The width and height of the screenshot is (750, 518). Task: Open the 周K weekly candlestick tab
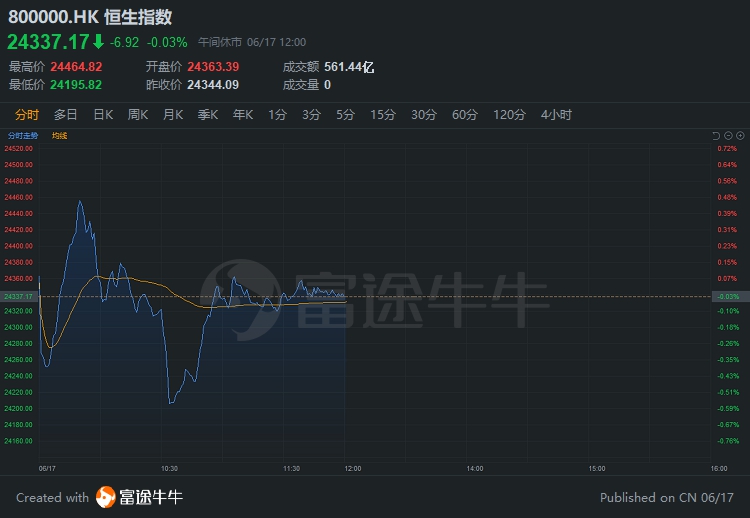click(x=138, y=115)
